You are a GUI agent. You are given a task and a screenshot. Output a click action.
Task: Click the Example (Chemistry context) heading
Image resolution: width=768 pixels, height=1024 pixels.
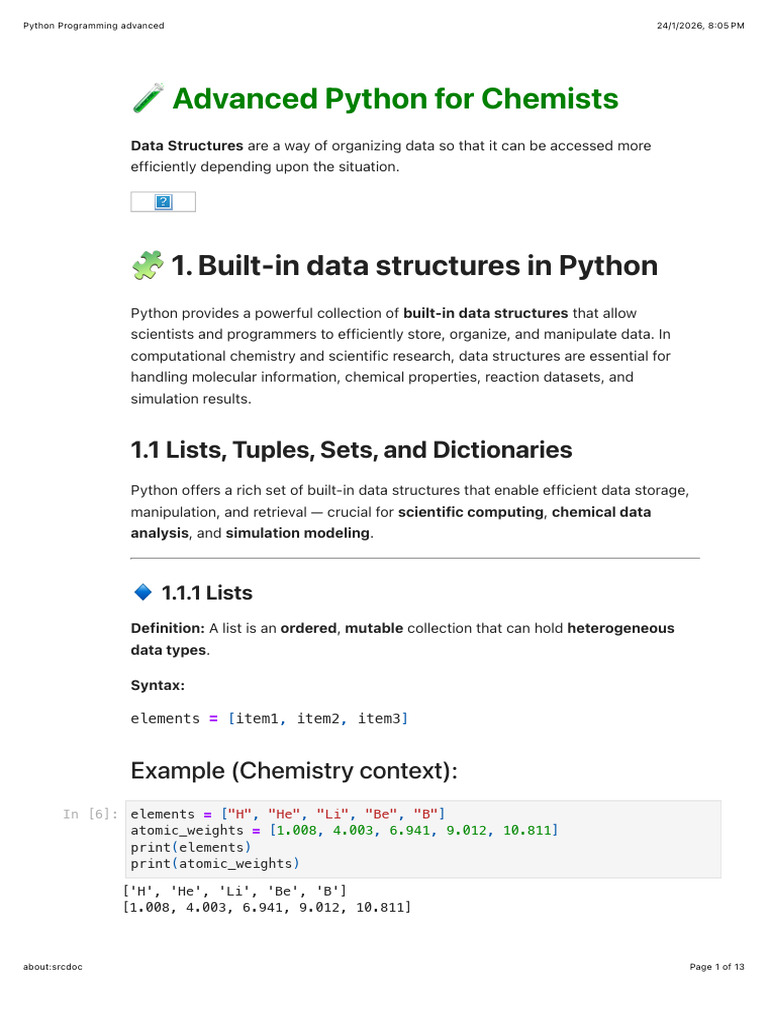pos(294,771)
